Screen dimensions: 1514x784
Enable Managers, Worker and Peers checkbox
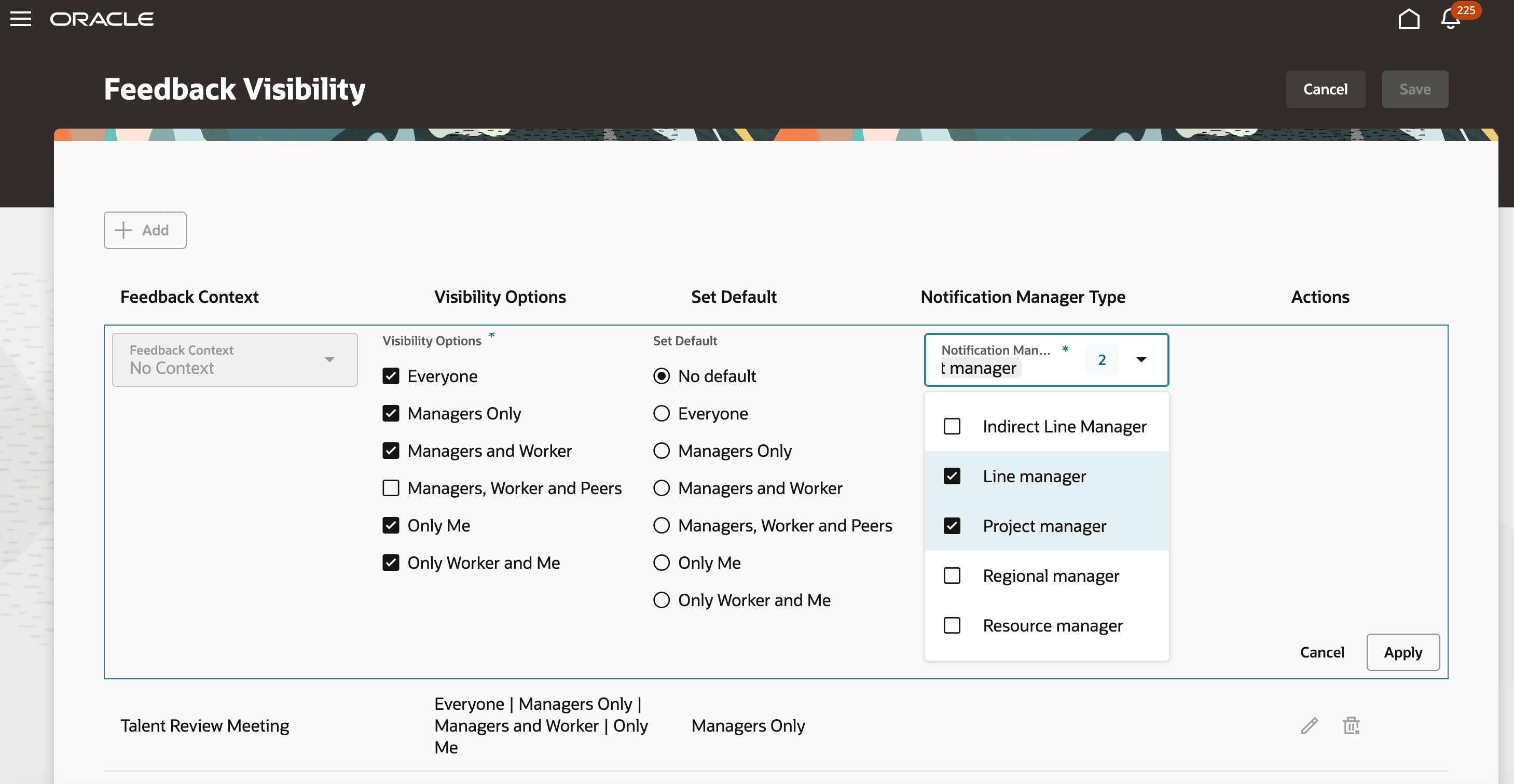point(391,488)
